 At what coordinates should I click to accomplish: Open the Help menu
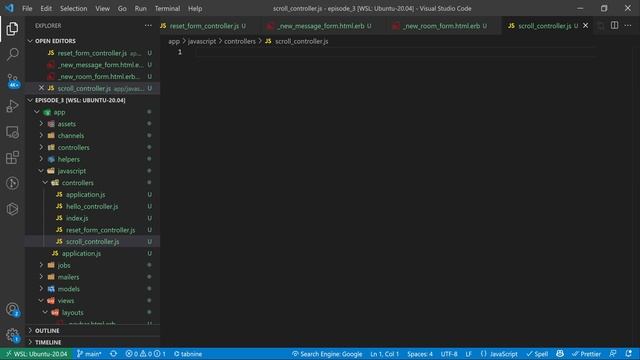(x=195, y=8)
